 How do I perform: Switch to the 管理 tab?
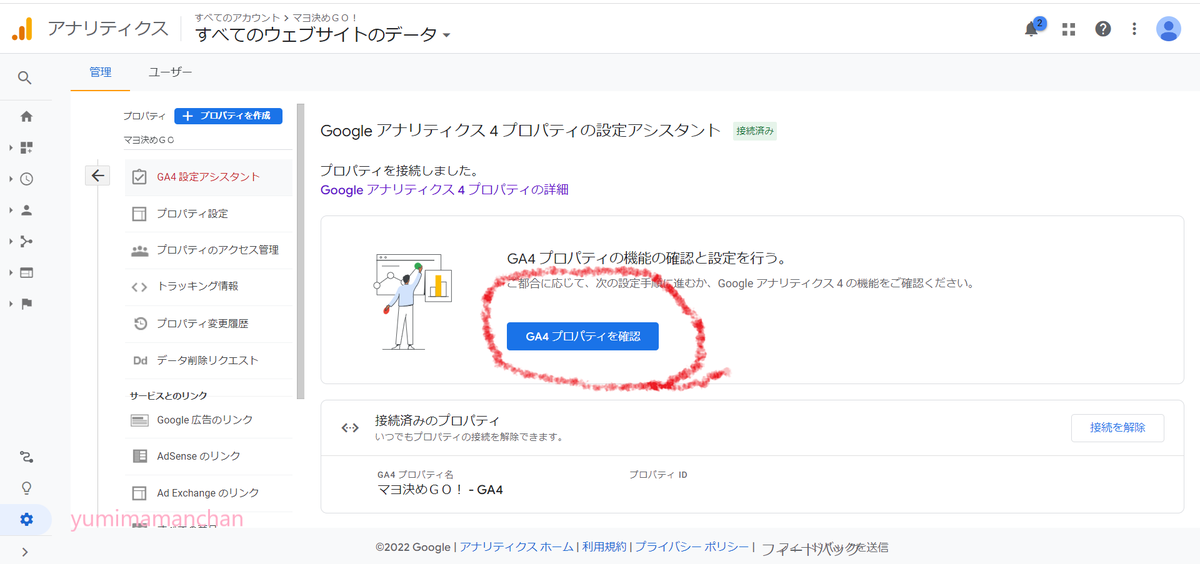point(100,72)
